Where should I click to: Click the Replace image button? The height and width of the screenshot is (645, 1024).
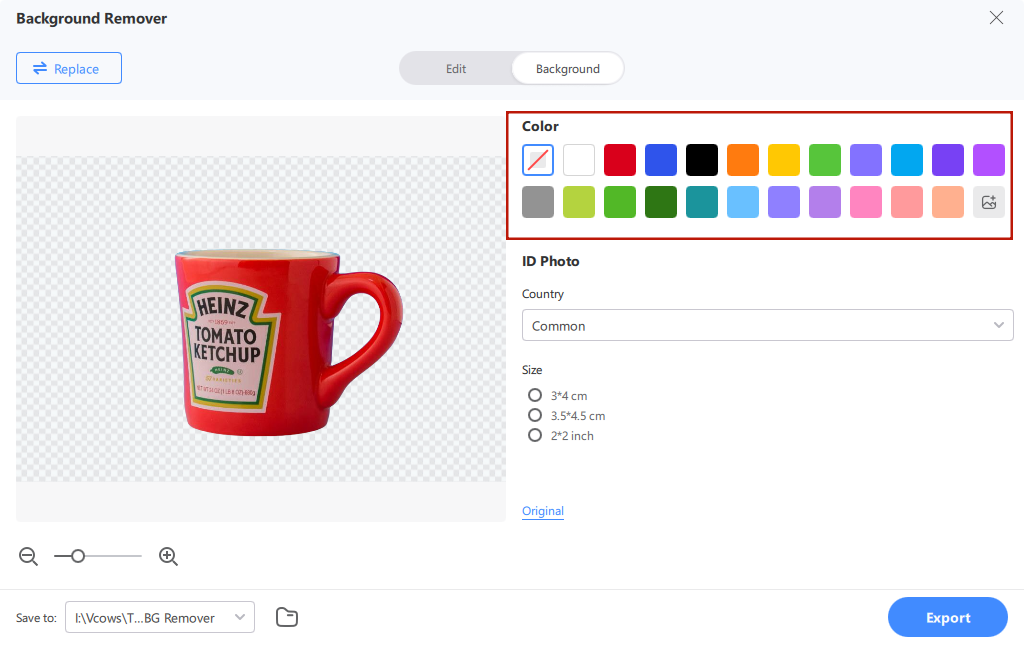click(69, 68)
